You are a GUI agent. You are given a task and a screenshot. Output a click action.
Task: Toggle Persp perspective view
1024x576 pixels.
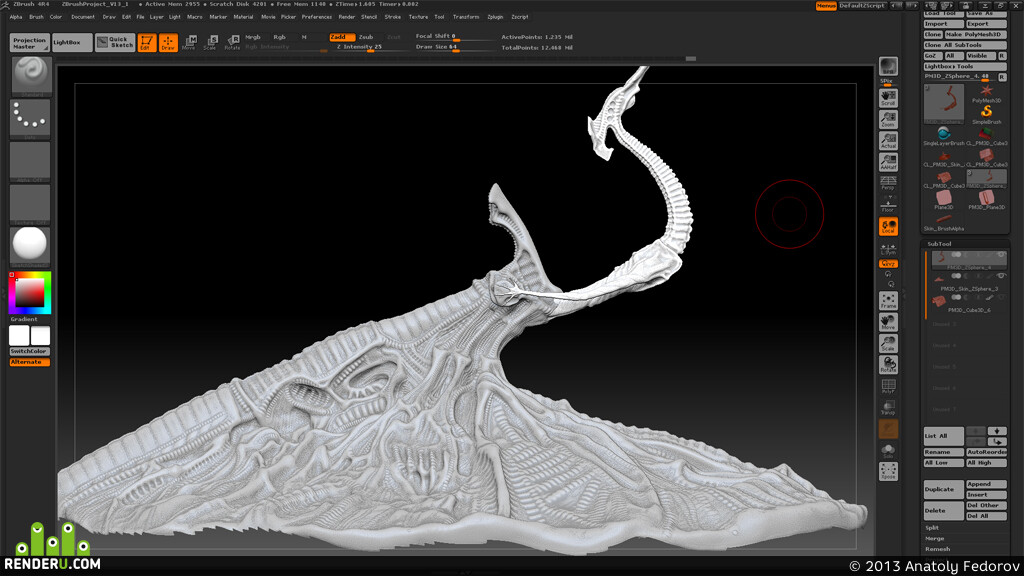tap(888, 183)
